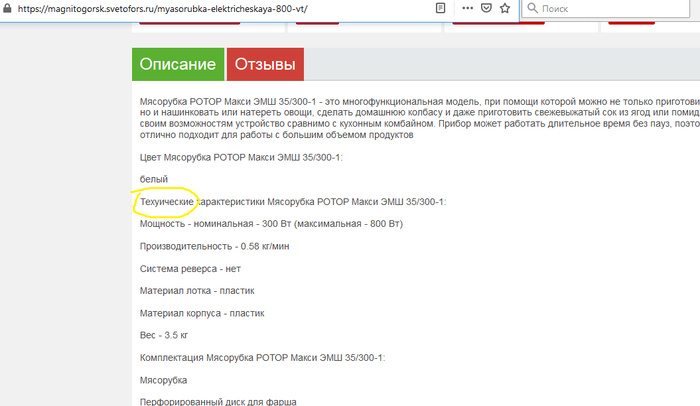700x406 pixels.
Task: Click 'Производительность - 0.58 кг/мин'
Action: [214, 247]
